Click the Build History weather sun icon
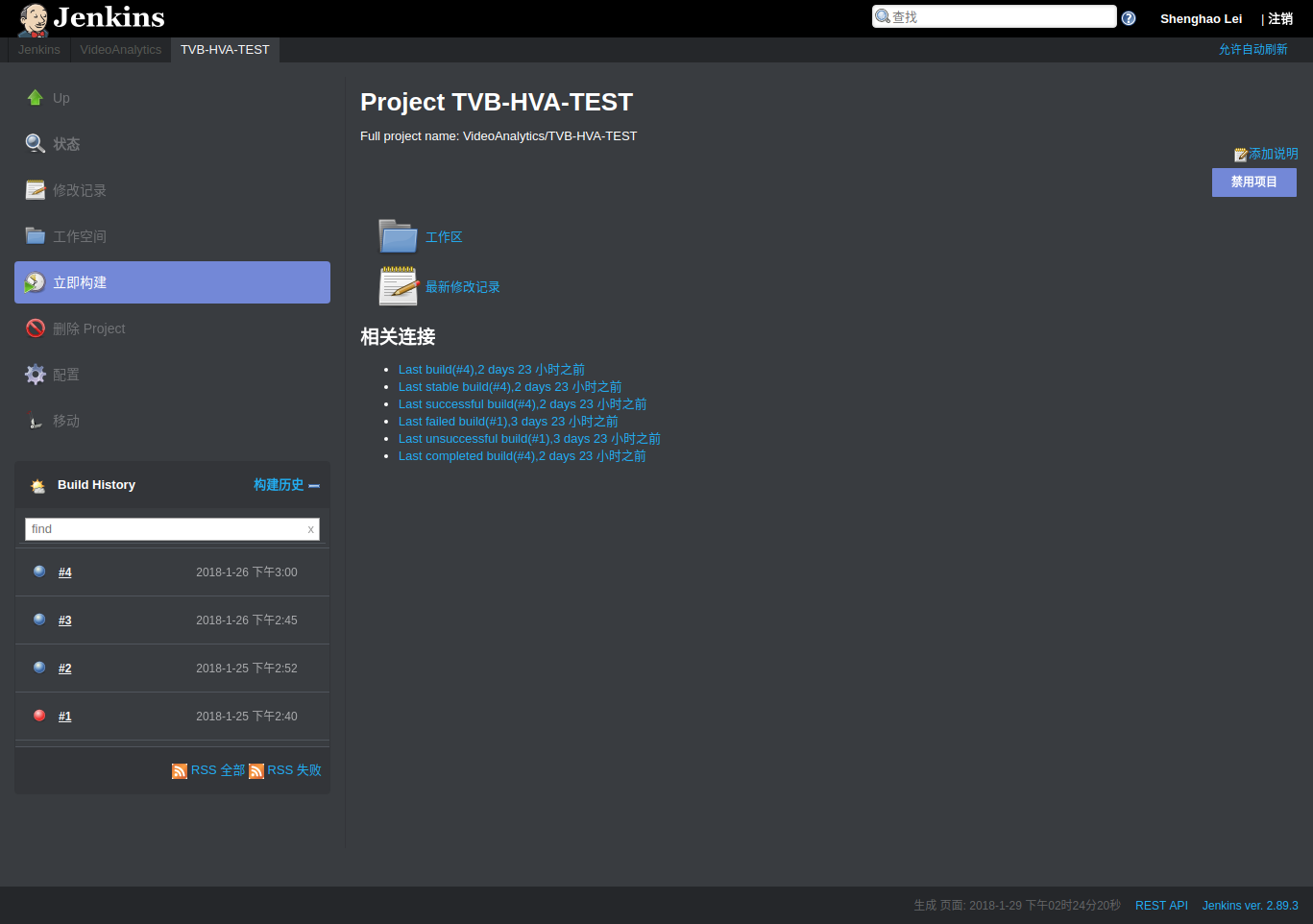This screenshot has width=1313, height=924. 38,485
